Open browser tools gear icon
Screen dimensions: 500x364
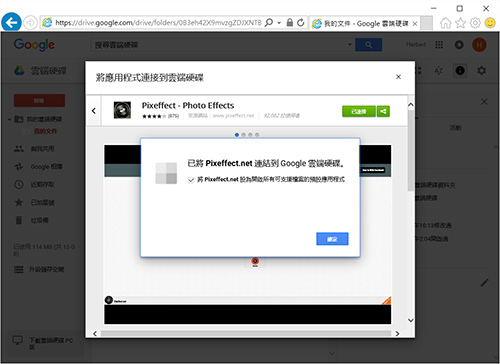475,23
